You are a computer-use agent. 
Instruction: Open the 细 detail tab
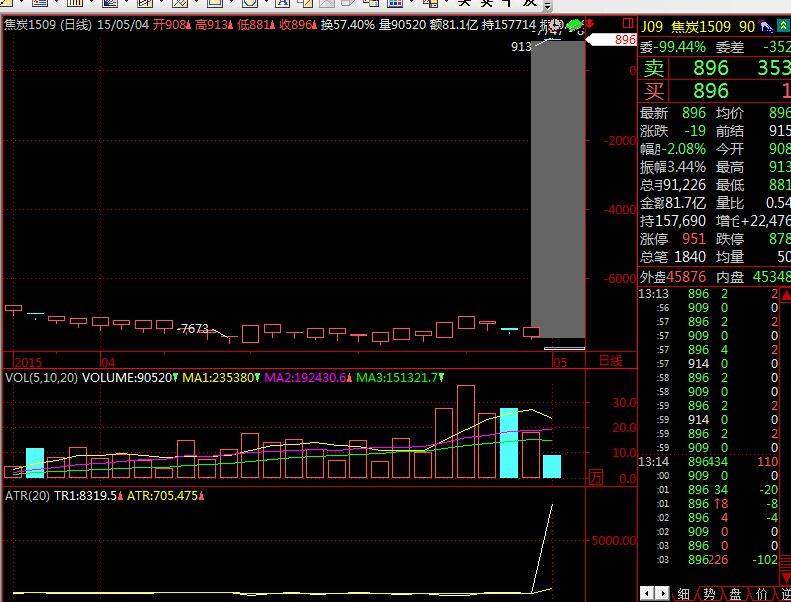pos(682,593)
